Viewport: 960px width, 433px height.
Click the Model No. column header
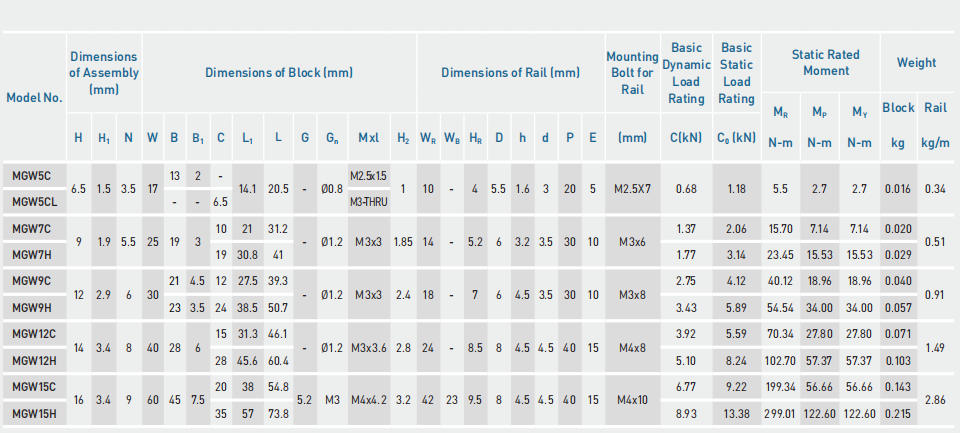(x=34, y=98)
